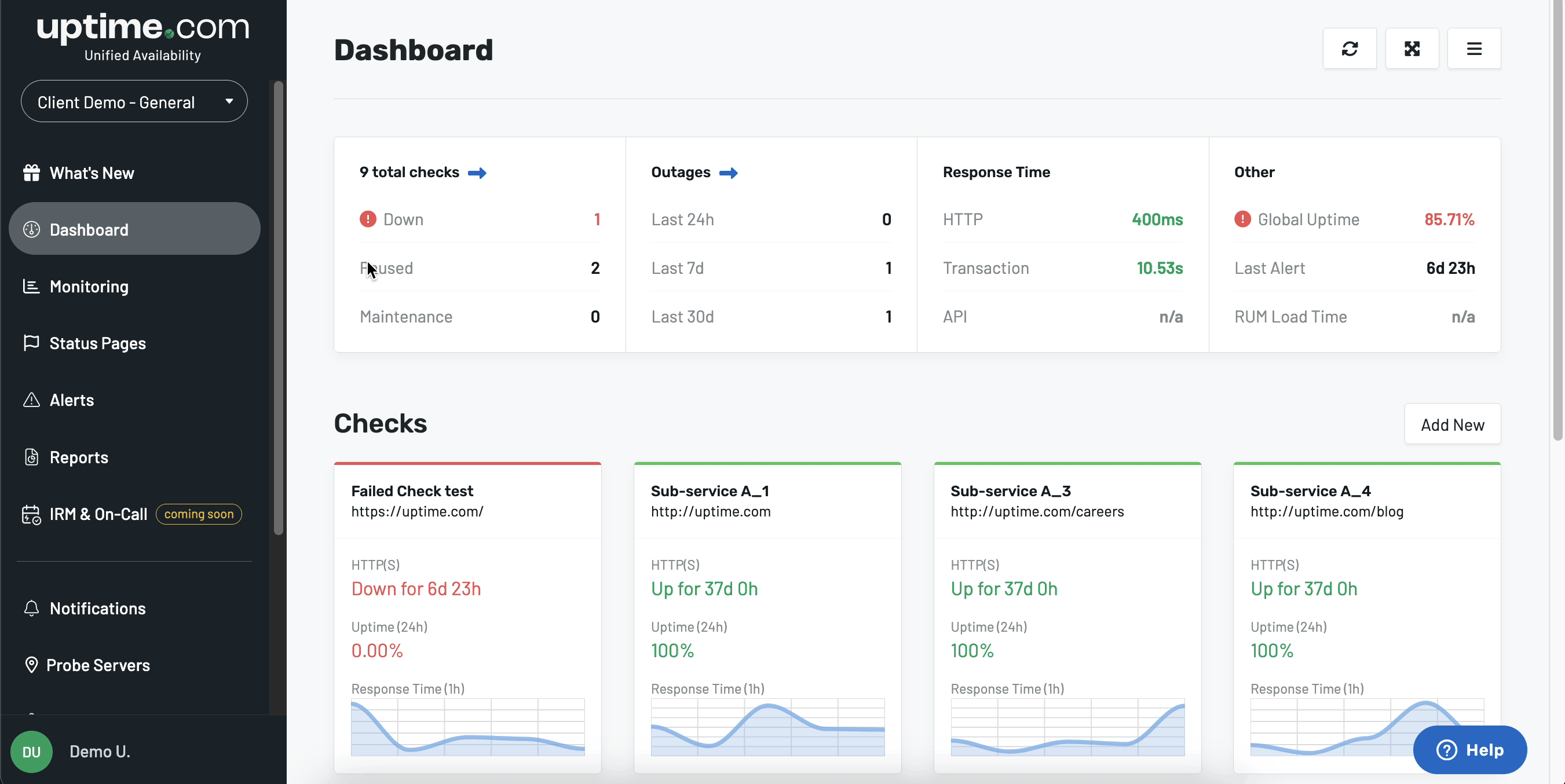
Task: Click the Monitoring chart icon
Action: pos(32,286)
